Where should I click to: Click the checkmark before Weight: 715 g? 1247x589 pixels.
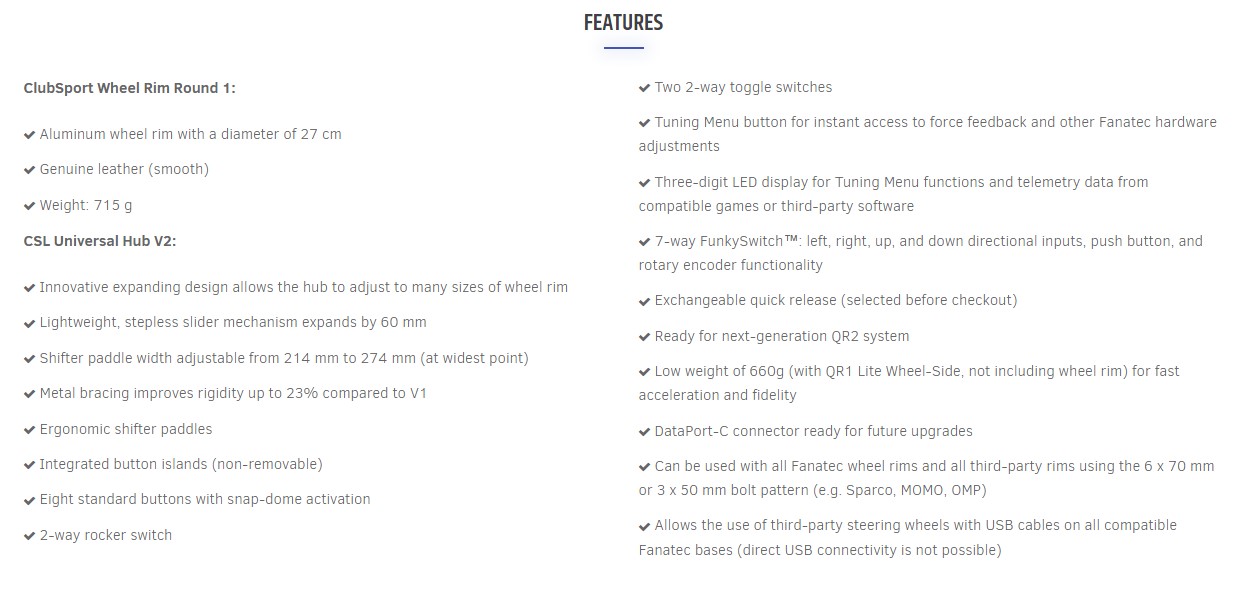[30, 206]
